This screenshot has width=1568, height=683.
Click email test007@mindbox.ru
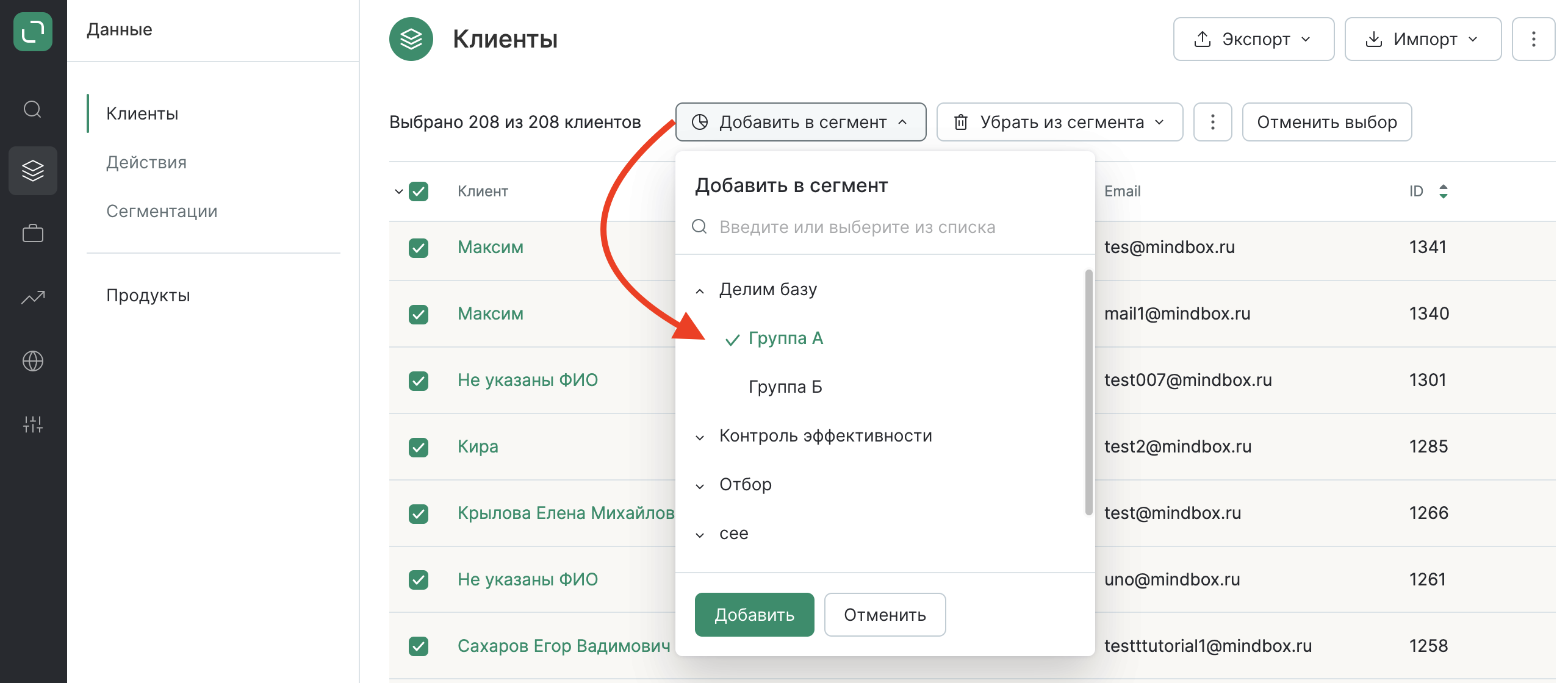[x=1188, y=380]
